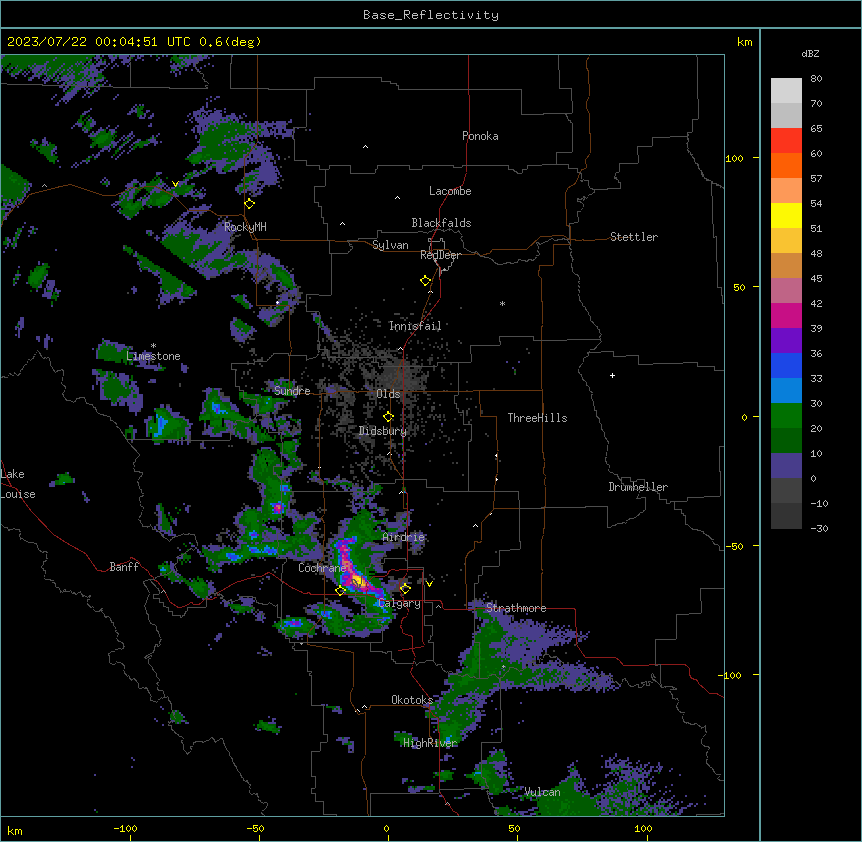Select the bright yellow 54-51 dBZ swatch
862x842 pixels.
click(786, 215)
